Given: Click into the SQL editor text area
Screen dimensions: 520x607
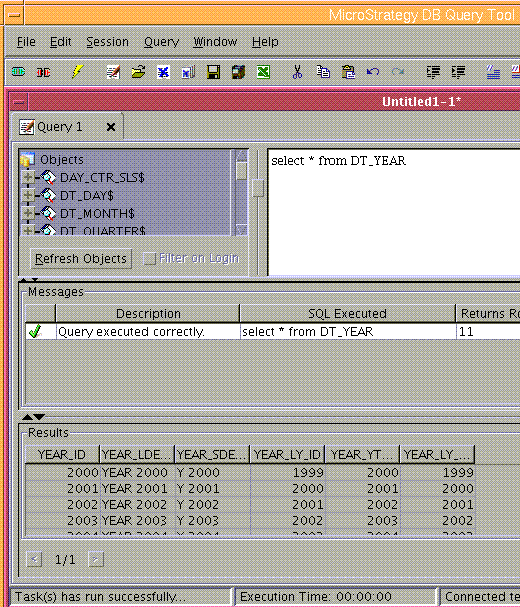Looking at the screenshot, I should tap(394, 212).
